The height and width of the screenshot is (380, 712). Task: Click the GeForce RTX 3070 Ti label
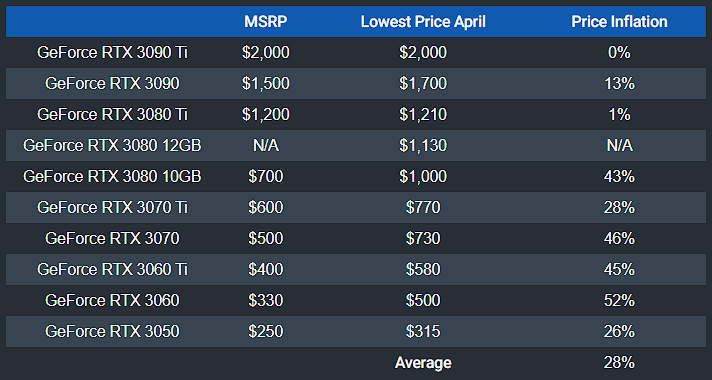[x=112, y=207]
